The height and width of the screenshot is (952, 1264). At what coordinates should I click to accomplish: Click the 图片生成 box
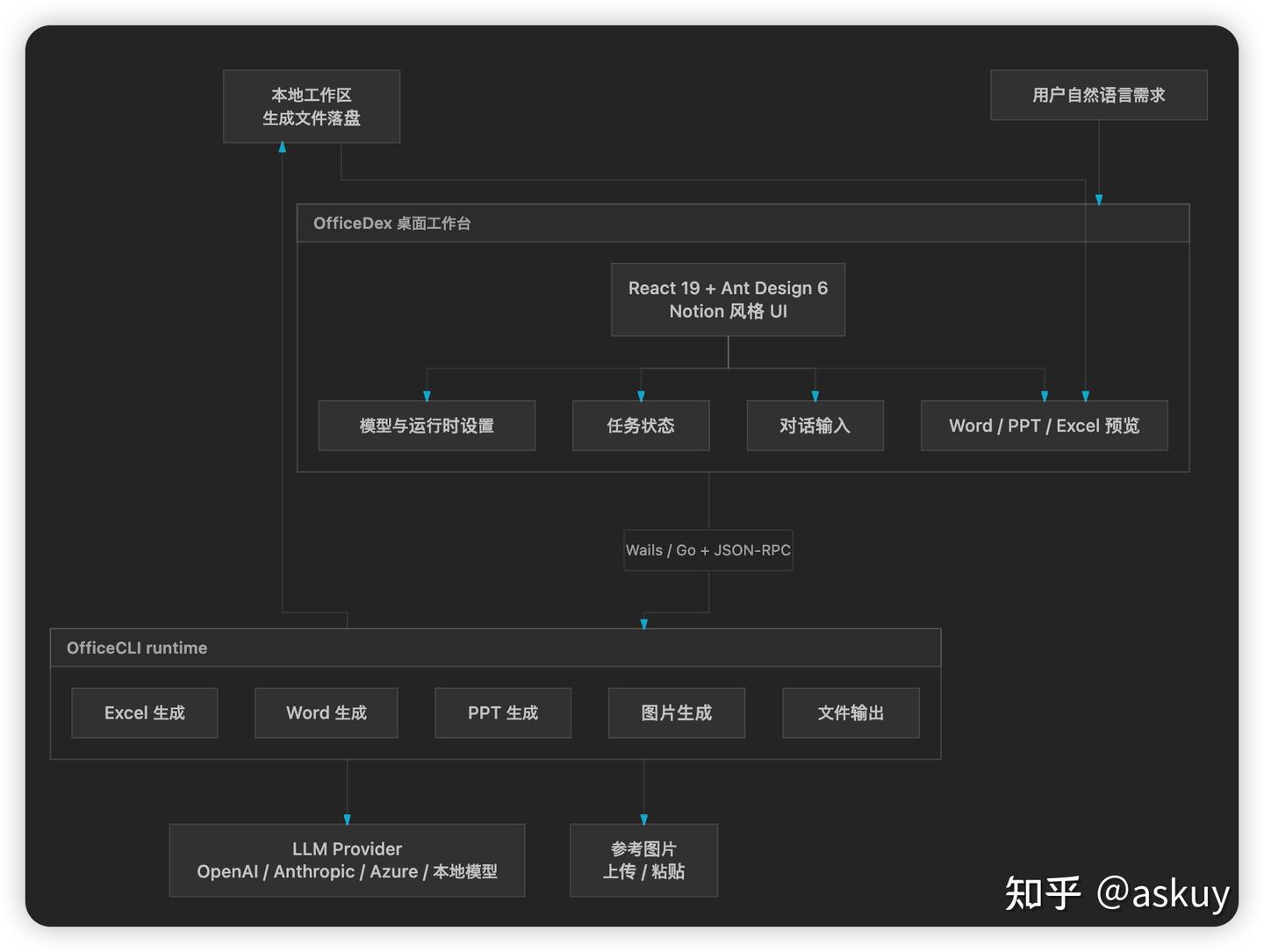(677, 712)
